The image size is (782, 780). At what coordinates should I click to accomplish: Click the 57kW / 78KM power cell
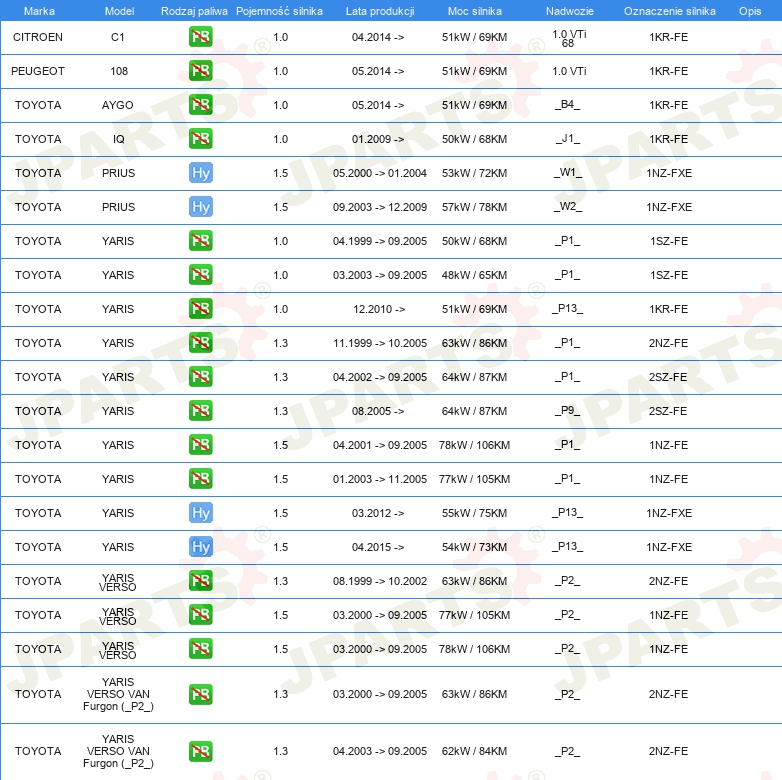(474, 207)
